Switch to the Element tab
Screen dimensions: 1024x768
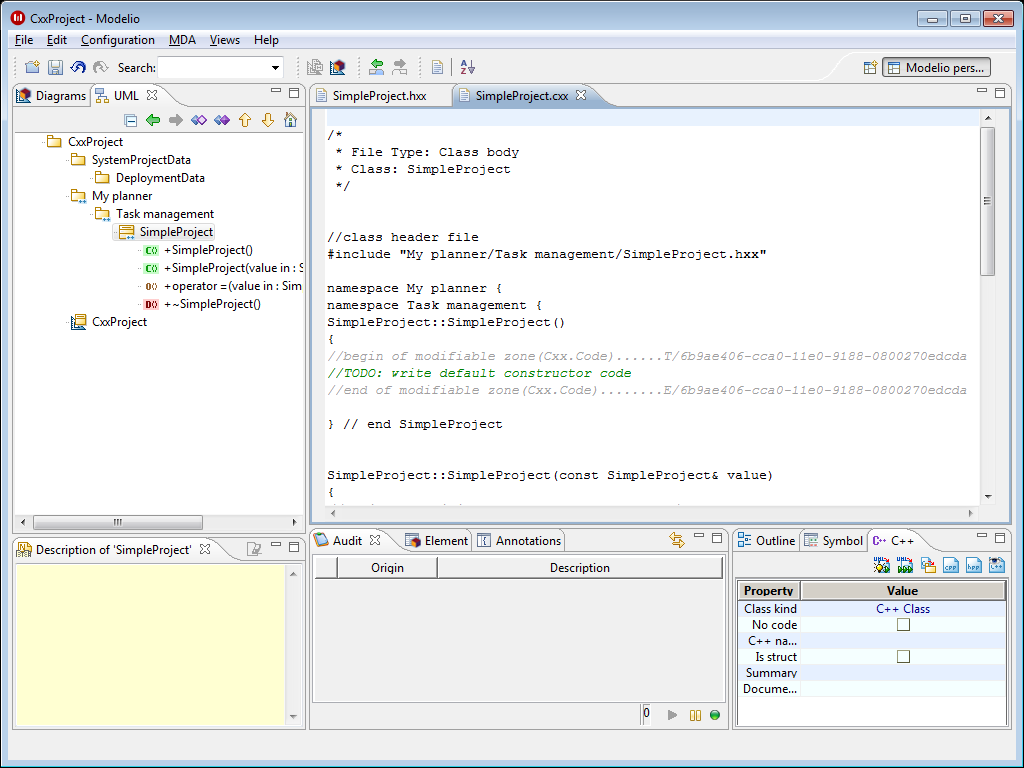pyautogui.click(x=436, y=541)
